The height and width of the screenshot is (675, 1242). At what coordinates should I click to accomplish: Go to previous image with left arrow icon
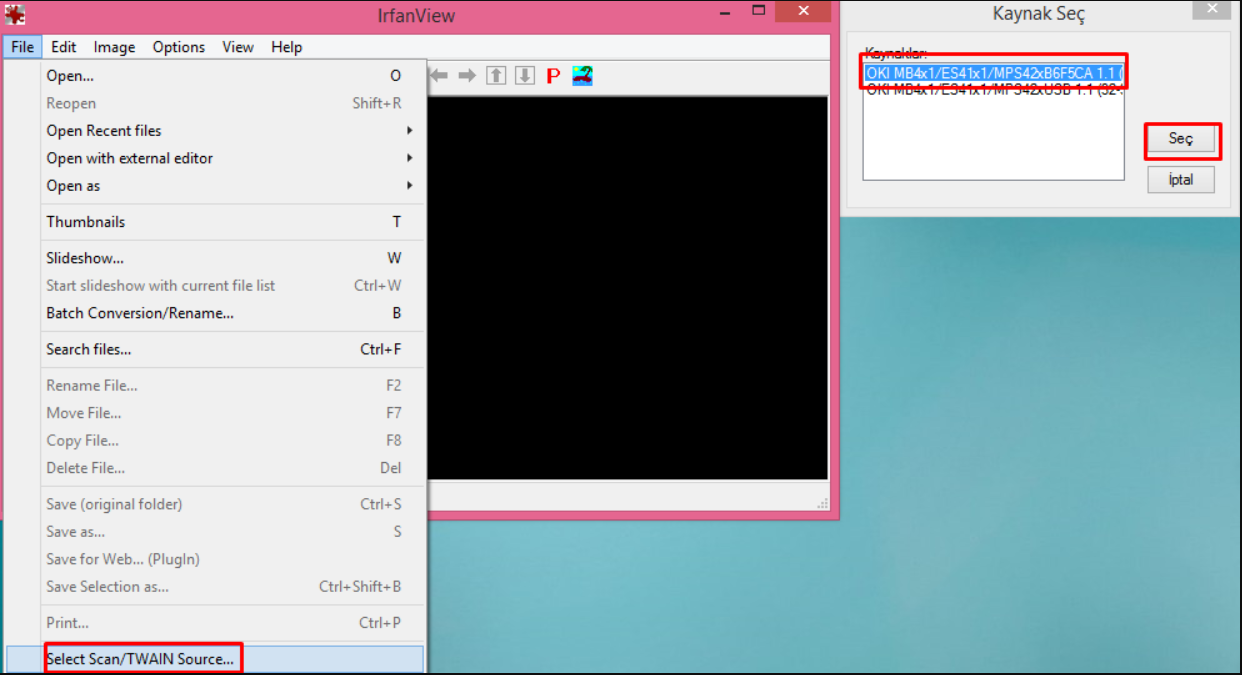[x=439, y=76]
